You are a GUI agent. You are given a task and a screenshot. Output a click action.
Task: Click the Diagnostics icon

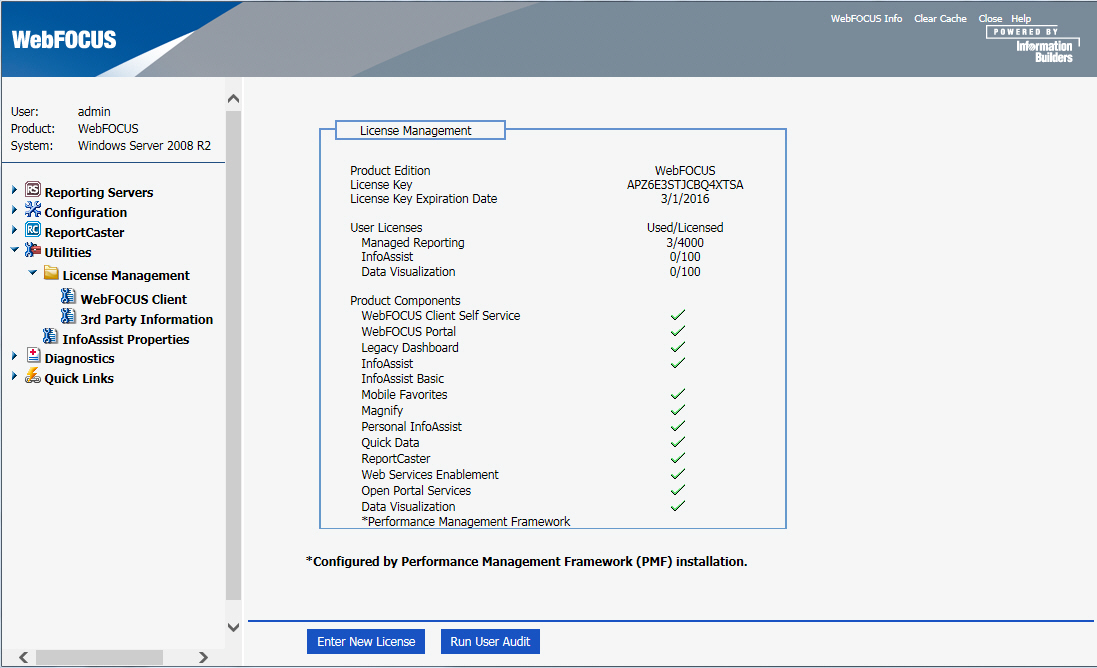point(34,355)
